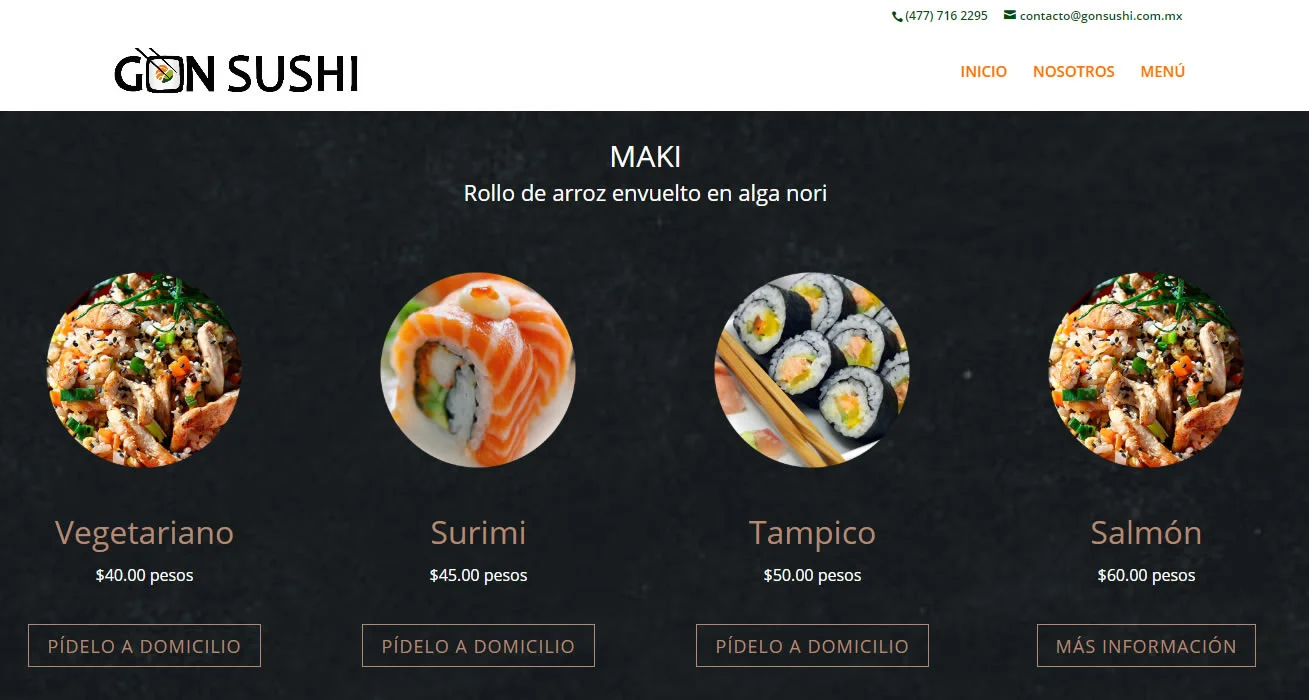Order Surimi with Pídelo a Domicilio

pyautogui.click(x=478, y=646)
